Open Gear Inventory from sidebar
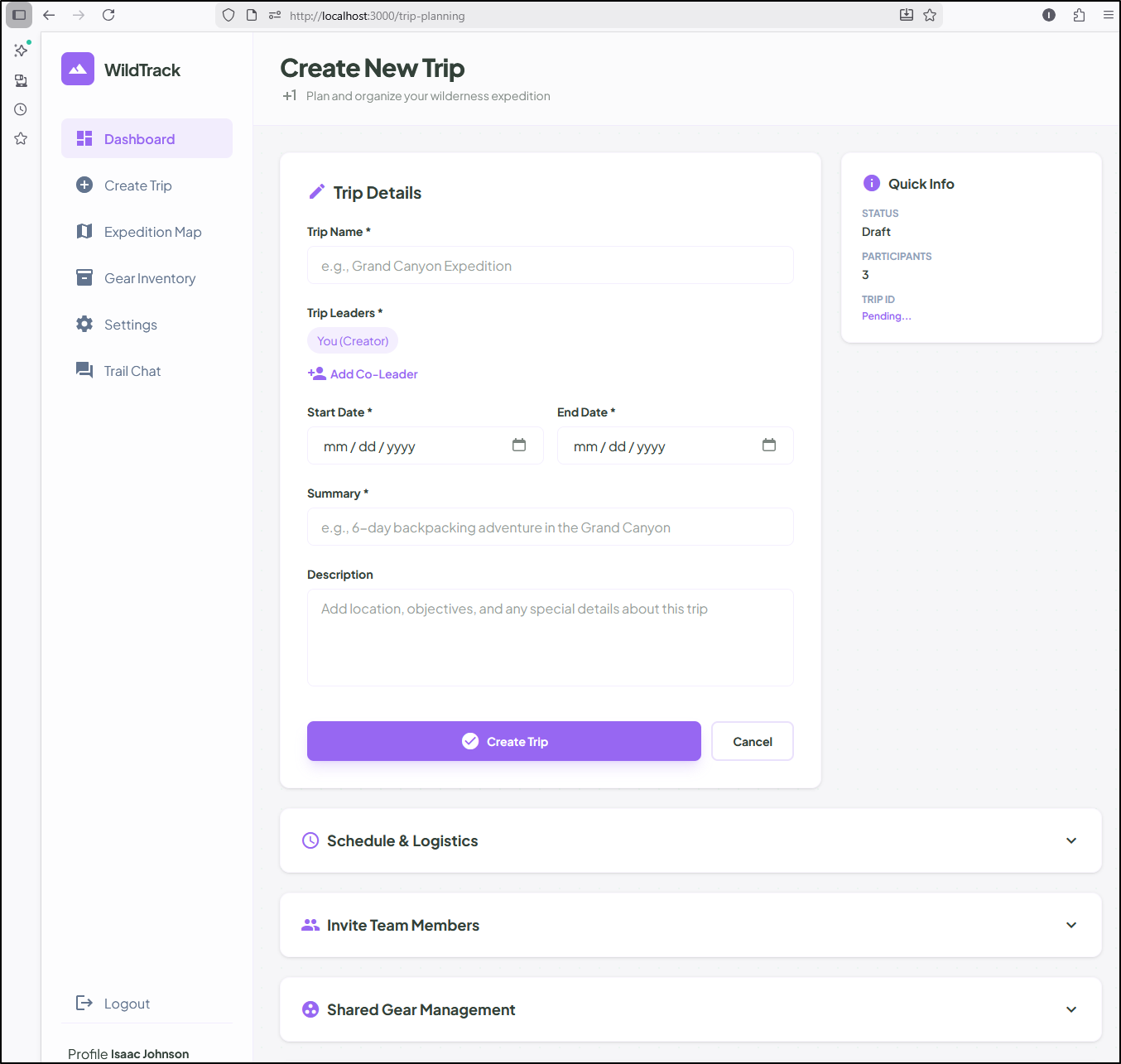The image size is (1121, 1064). click(x=149, y=278)
